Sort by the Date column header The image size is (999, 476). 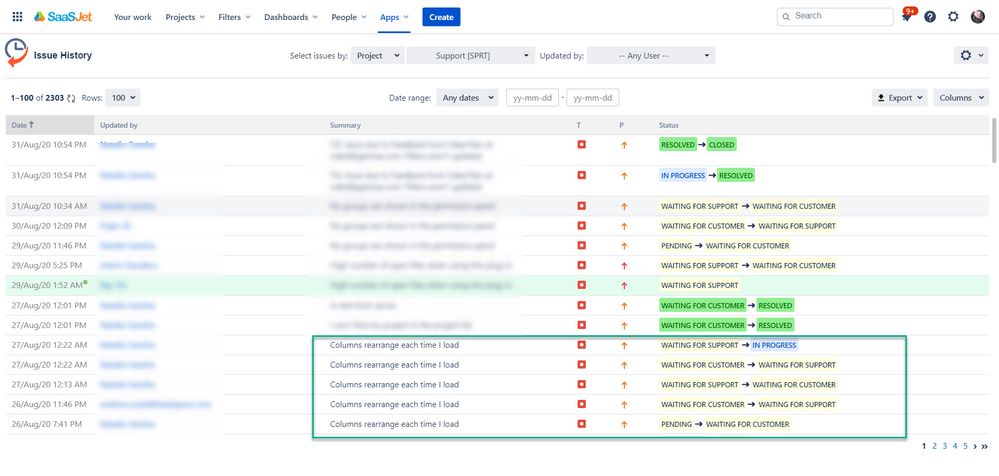click(x=22, y=125)
